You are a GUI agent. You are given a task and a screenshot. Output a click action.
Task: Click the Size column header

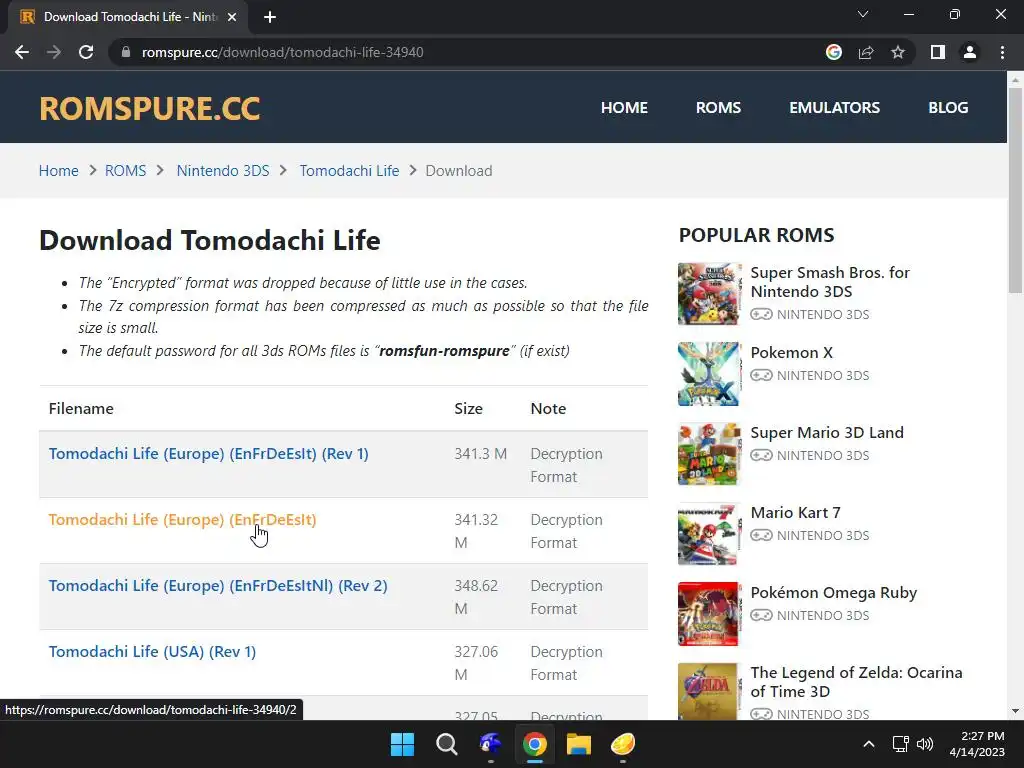tap(468, 409)
